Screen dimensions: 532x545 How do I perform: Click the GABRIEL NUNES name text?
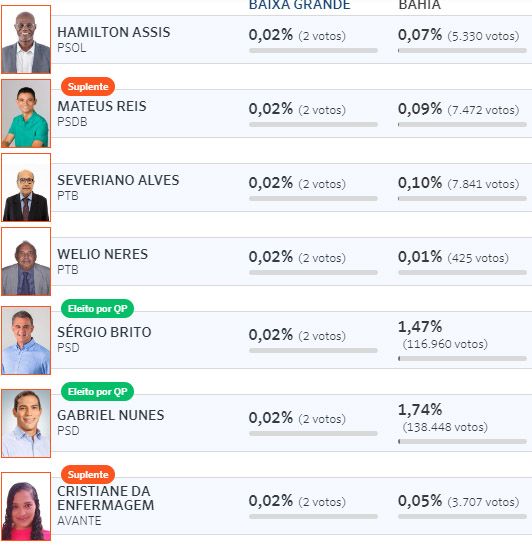click(x=111, y=415)
